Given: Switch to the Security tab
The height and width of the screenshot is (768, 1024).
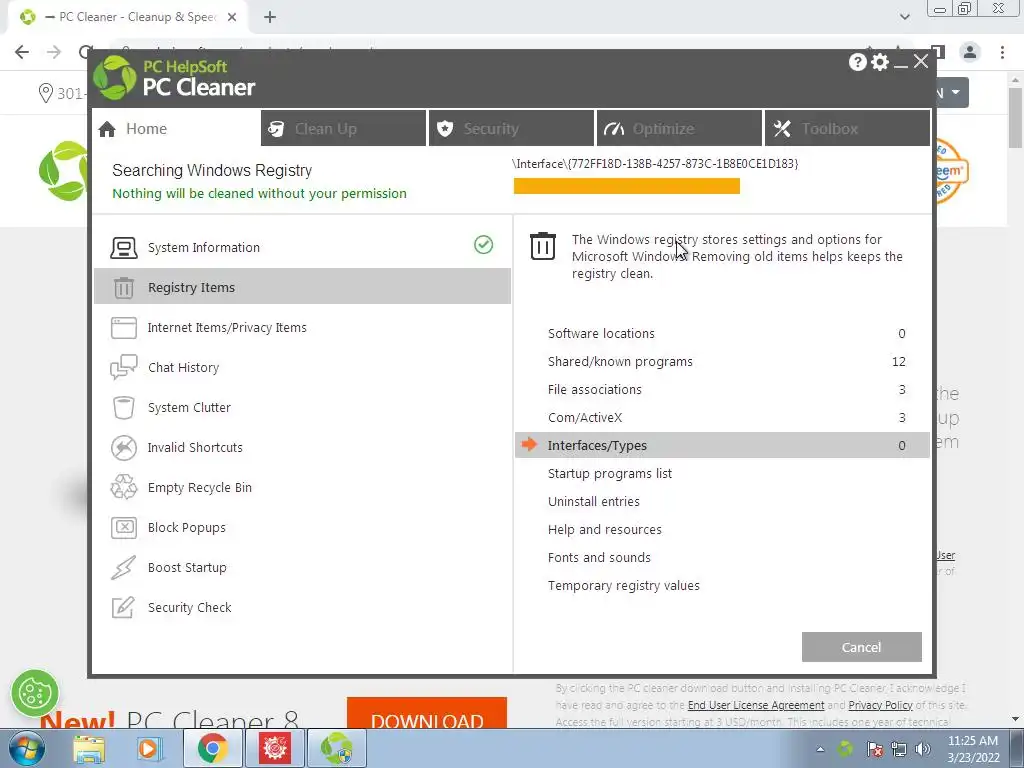Looking at the screenshot, I should [511, 129].
